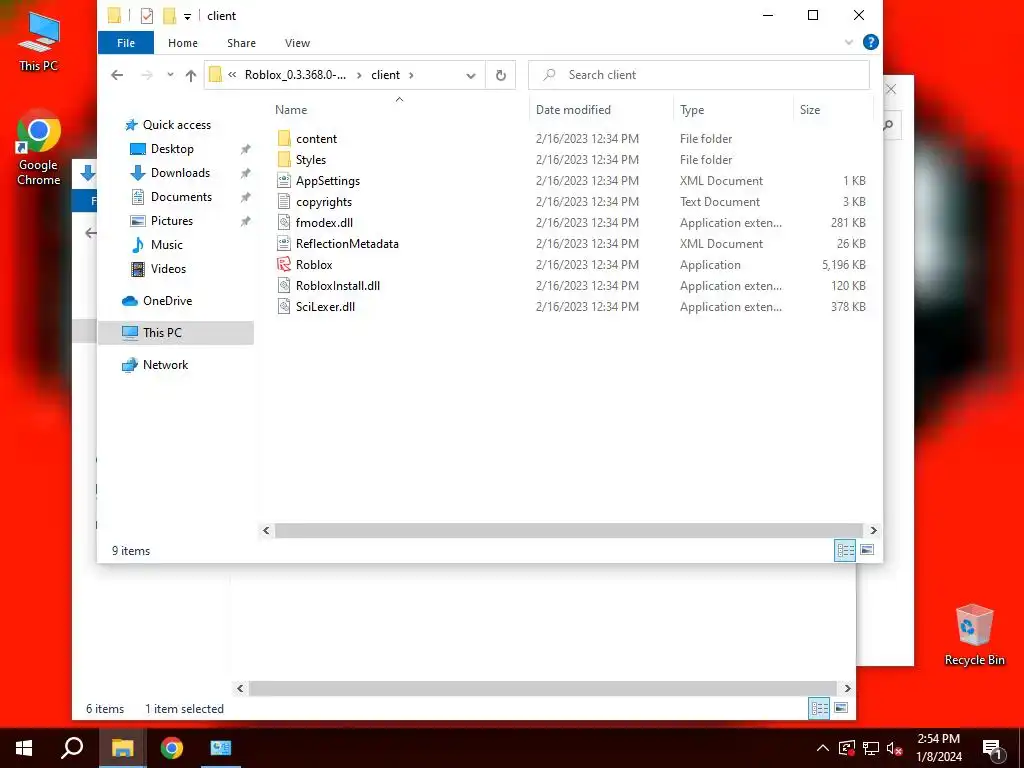Select the ReflectionMetadata file icon

point(283,244)
